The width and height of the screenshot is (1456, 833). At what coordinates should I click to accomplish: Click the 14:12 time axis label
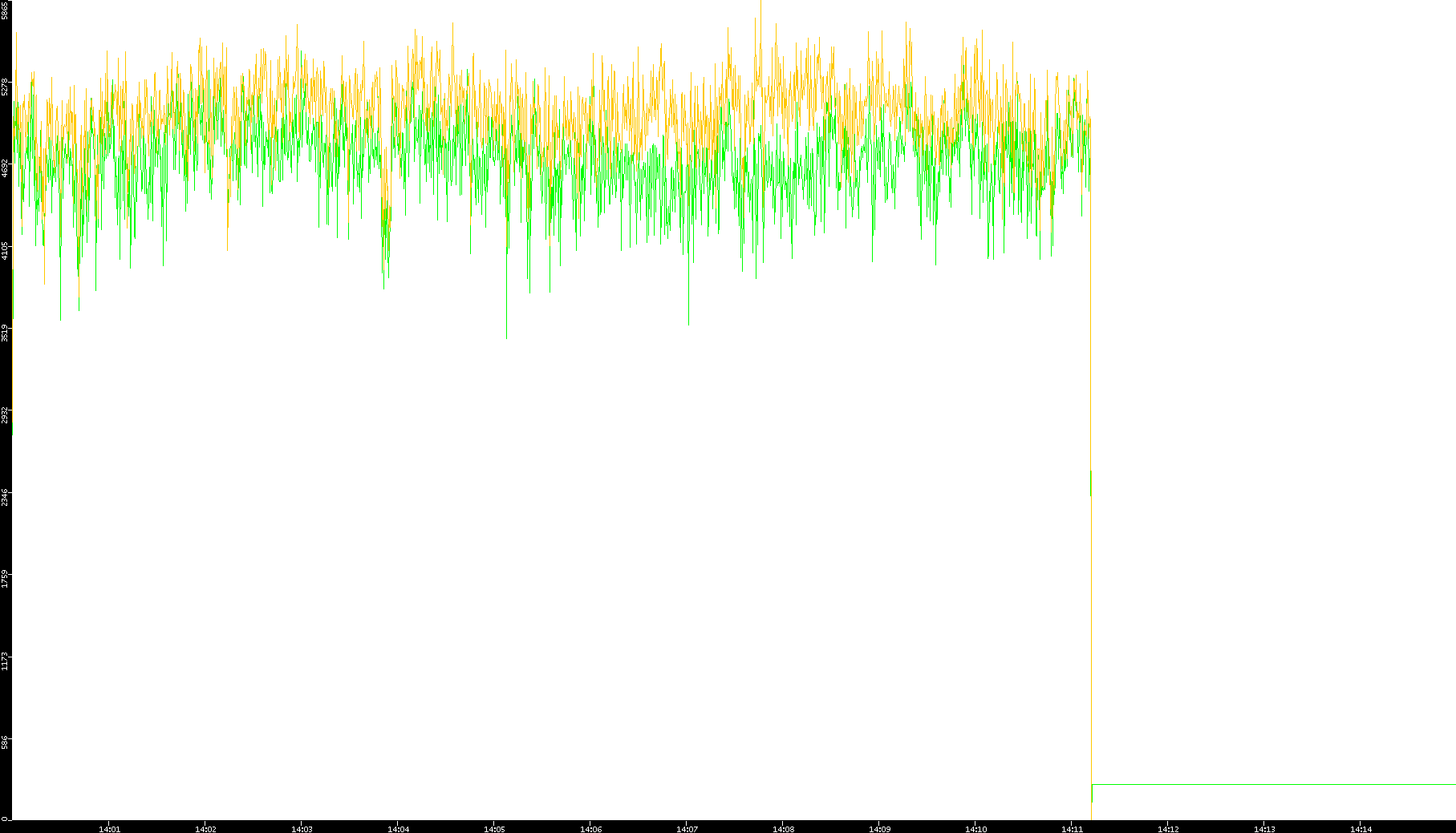(x=1168, y=828)
